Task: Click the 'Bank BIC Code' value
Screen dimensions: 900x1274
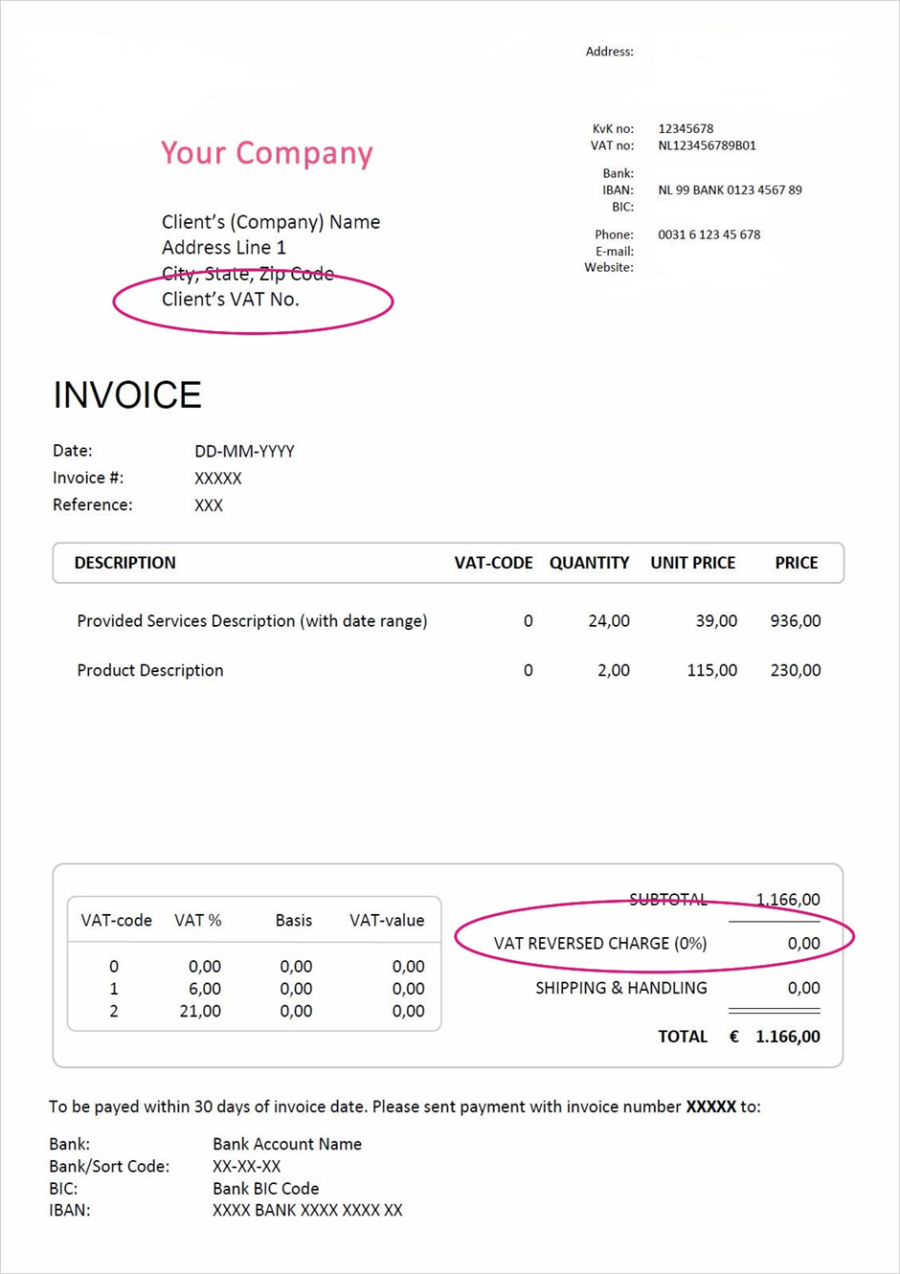Action: click(x=266, y=1189)
